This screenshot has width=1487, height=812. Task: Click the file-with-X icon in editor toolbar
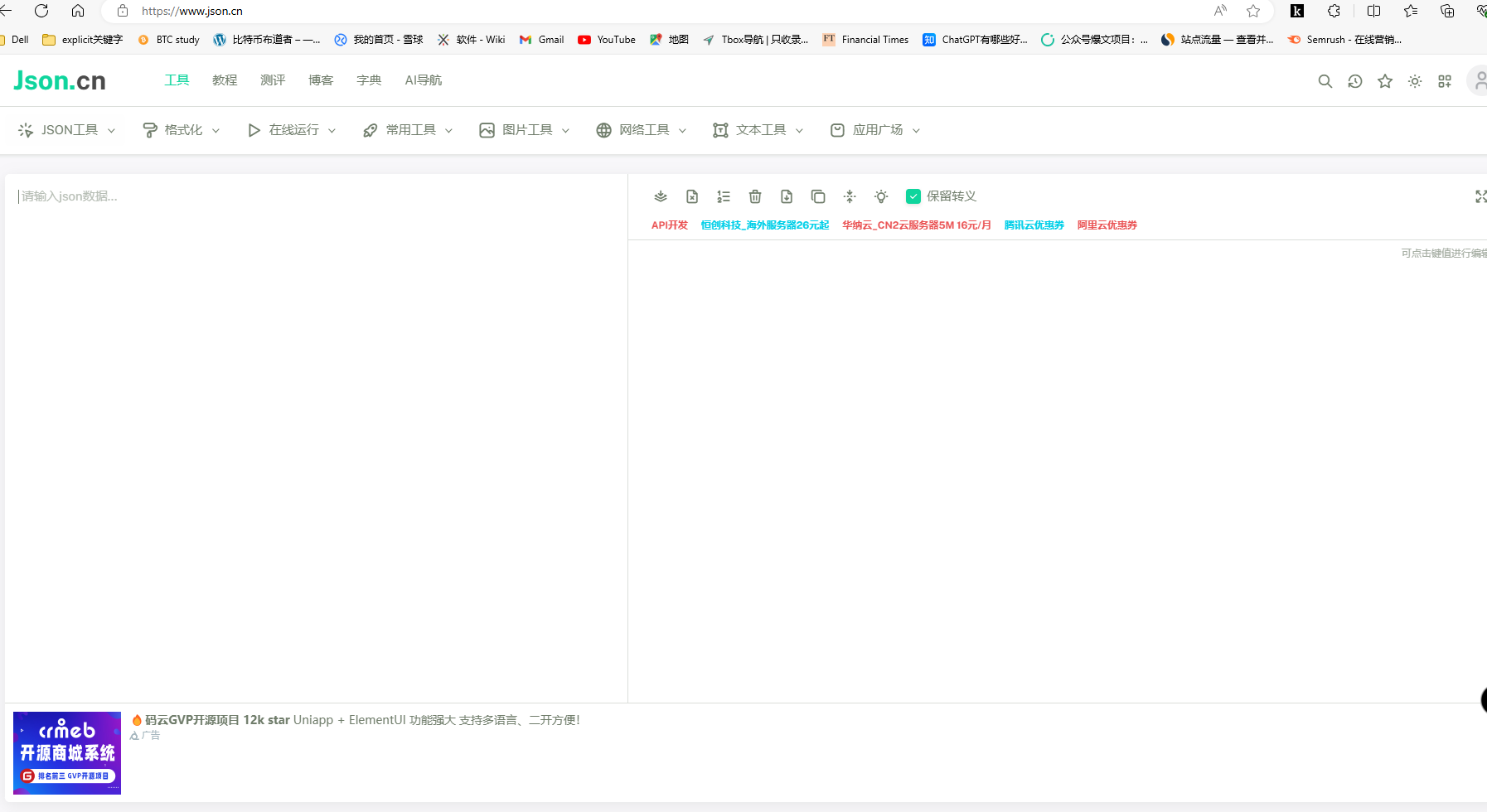point(692,196)
